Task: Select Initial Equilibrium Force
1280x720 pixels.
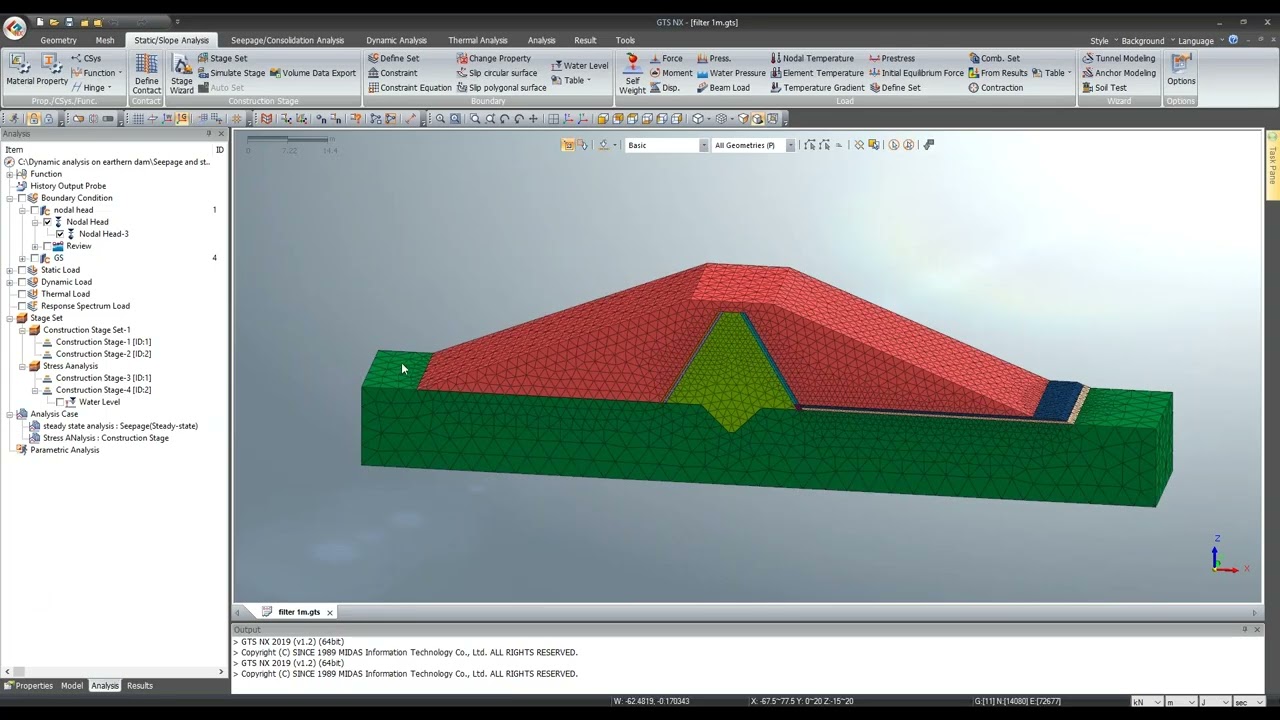Action: (x=917, y=73)
